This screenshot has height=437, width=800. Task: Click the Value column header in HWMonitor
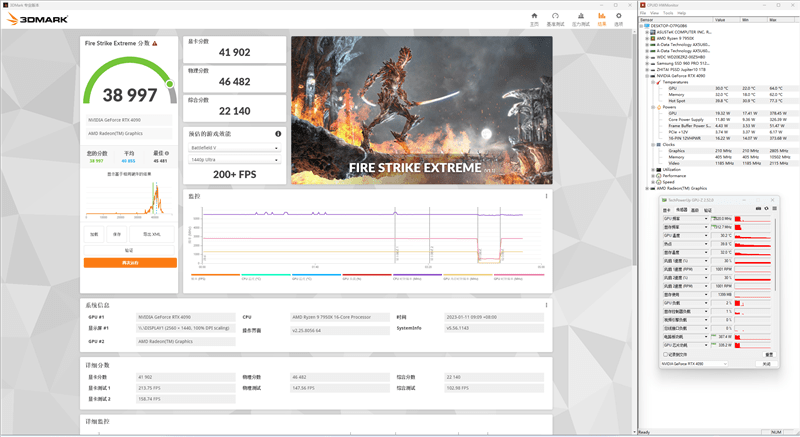[x=727, y=19]
